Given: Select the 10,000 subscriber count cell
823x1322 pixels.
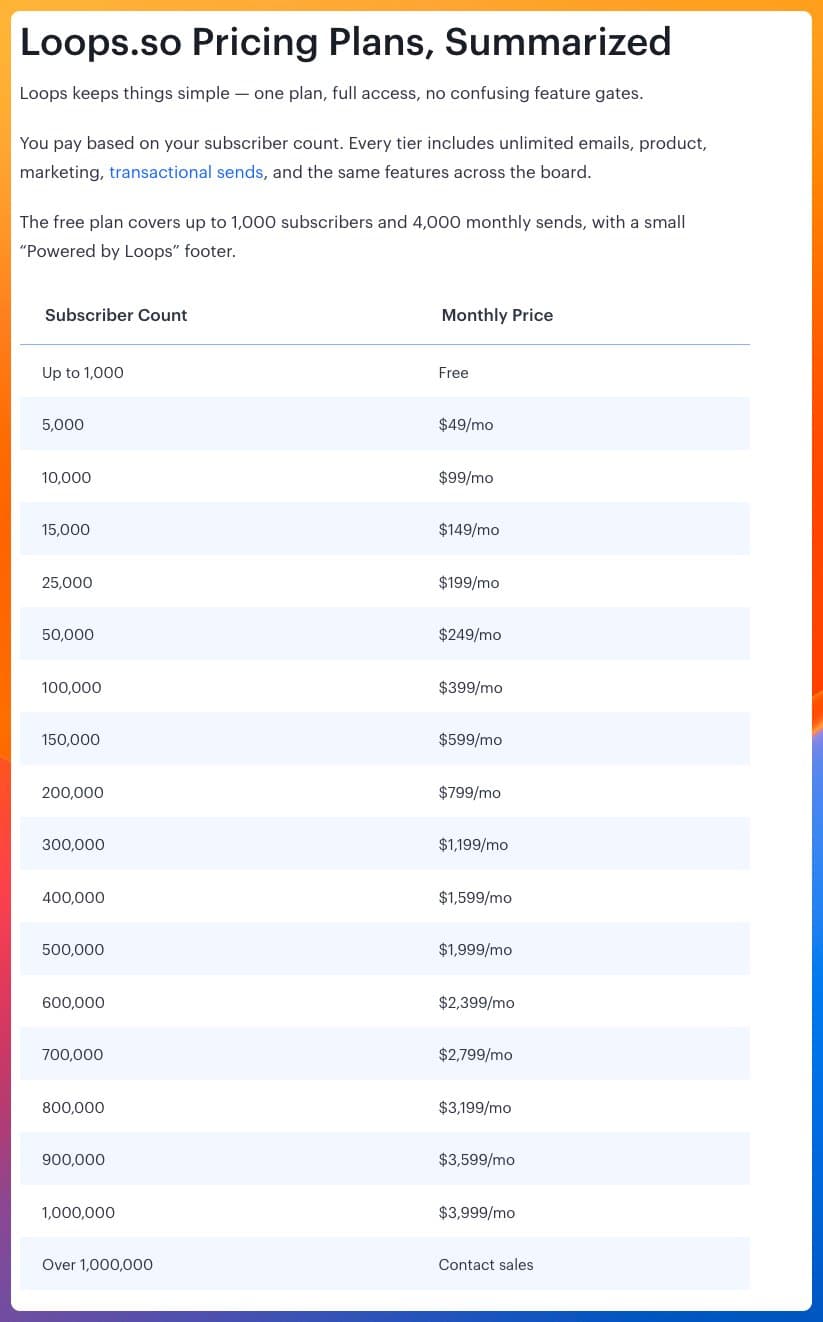Looking at the screenshot, I should pyautogui.click(x=66, y=478).
